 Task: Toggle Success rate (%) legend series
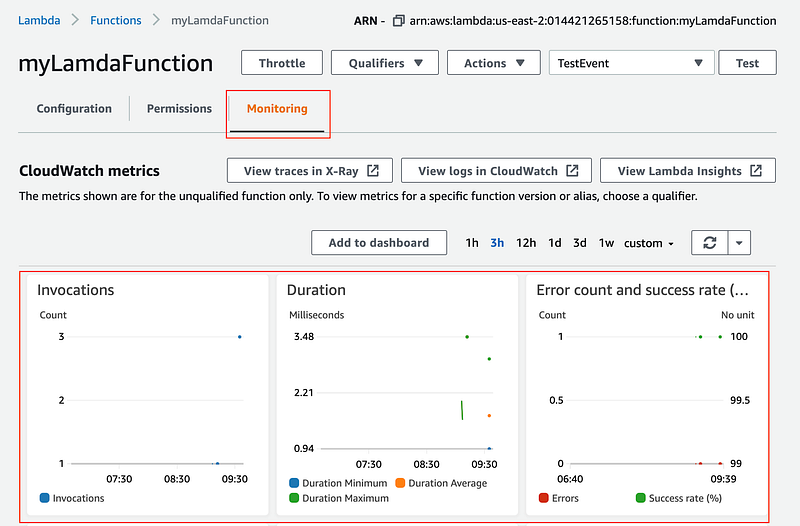pos(679,498)
